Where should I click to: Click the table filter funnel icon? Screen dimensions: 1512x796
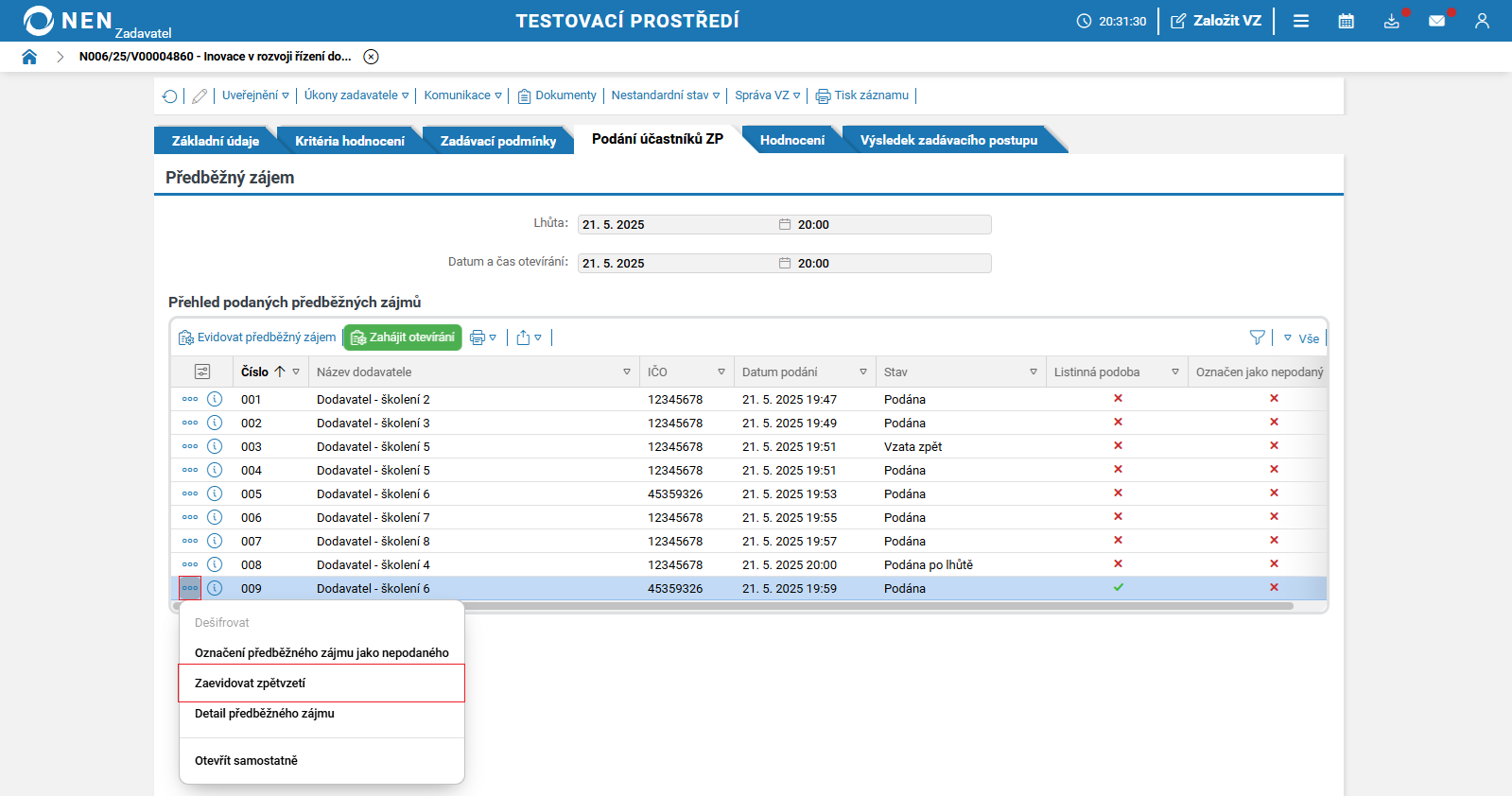[x=1257, y=337]
